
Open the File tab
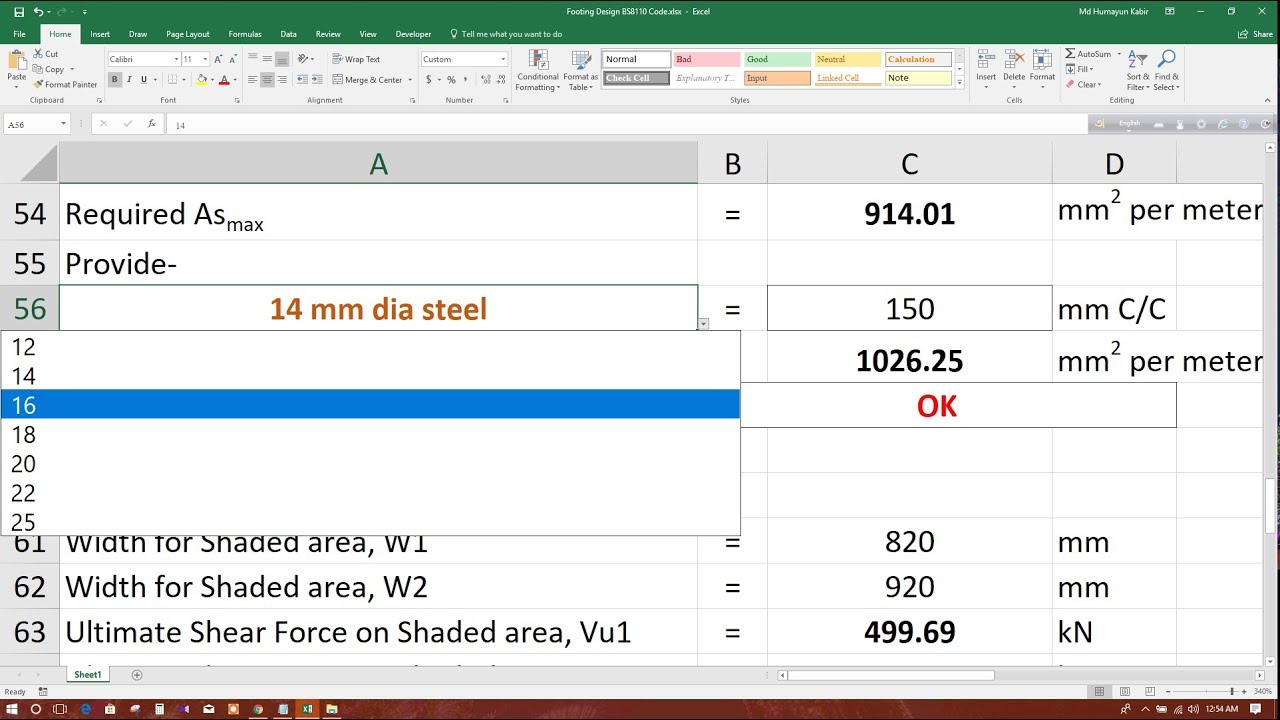[19, 34]
